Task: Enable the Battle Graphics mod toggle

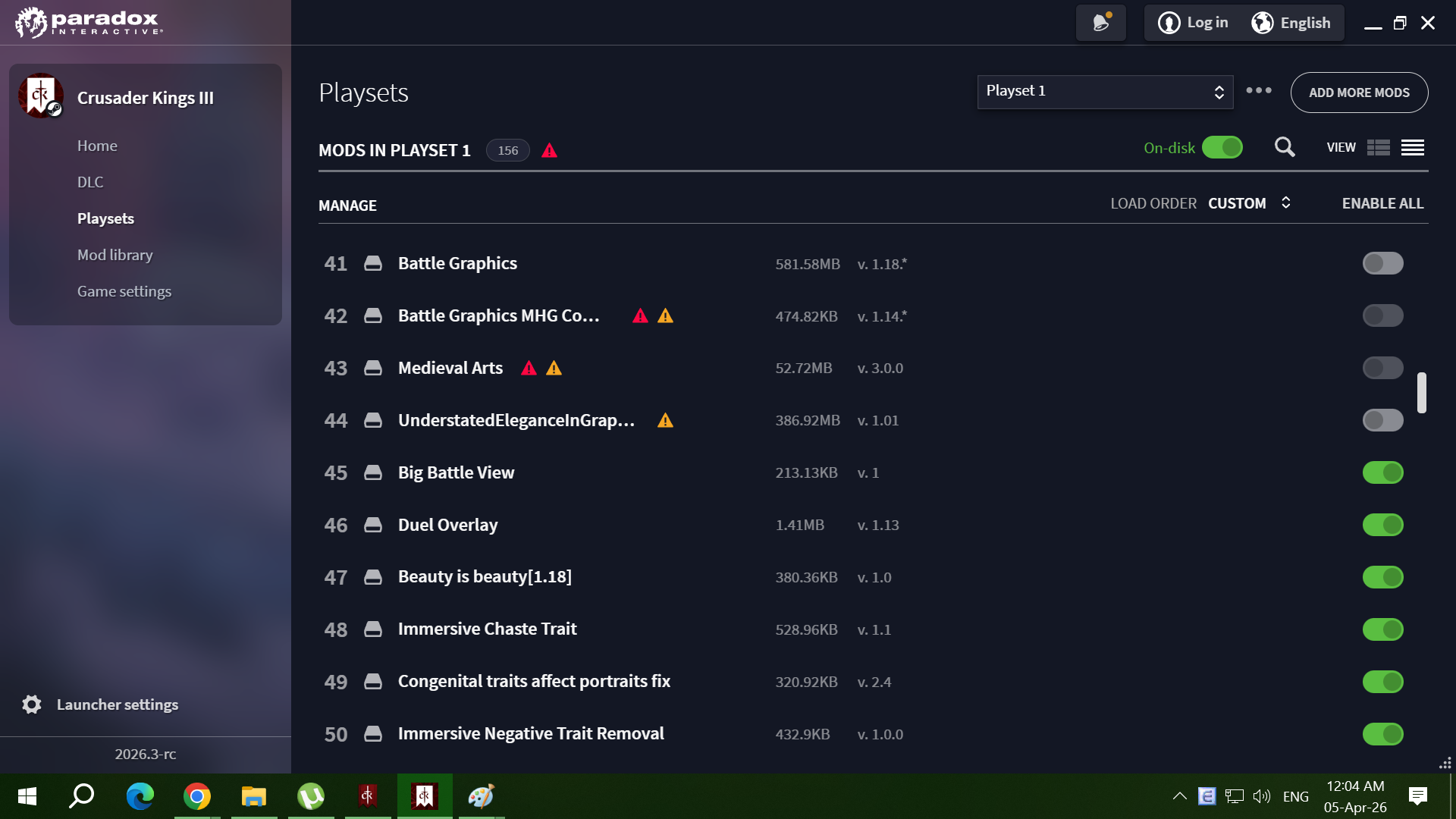Action: (1383, 264)
